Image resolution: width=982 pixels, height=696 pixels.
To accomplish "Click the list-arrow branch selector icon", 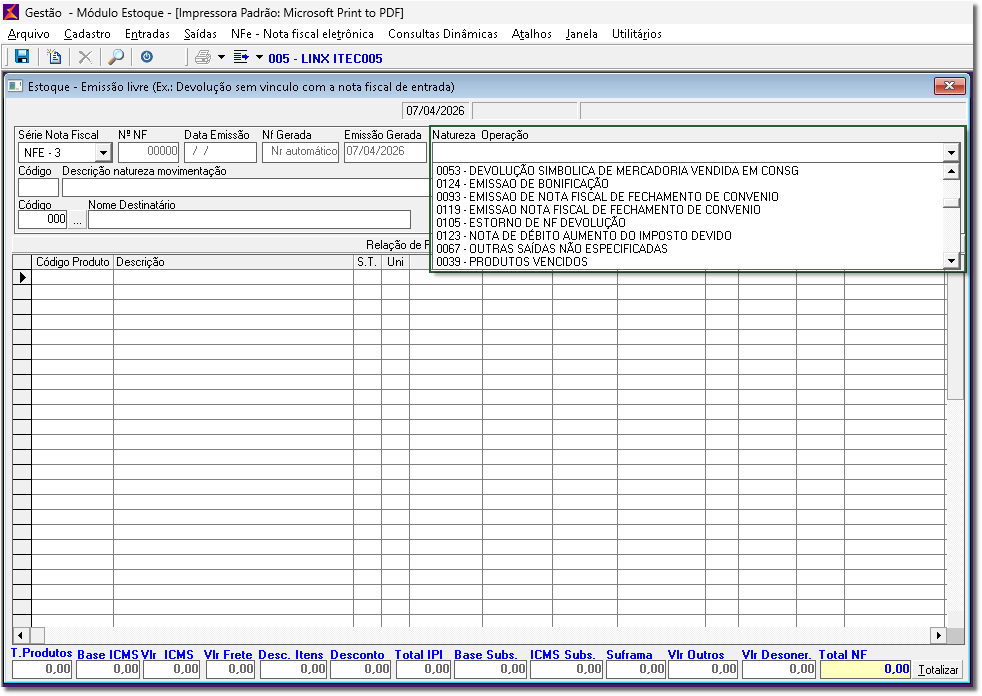I will tap(241, 58).
